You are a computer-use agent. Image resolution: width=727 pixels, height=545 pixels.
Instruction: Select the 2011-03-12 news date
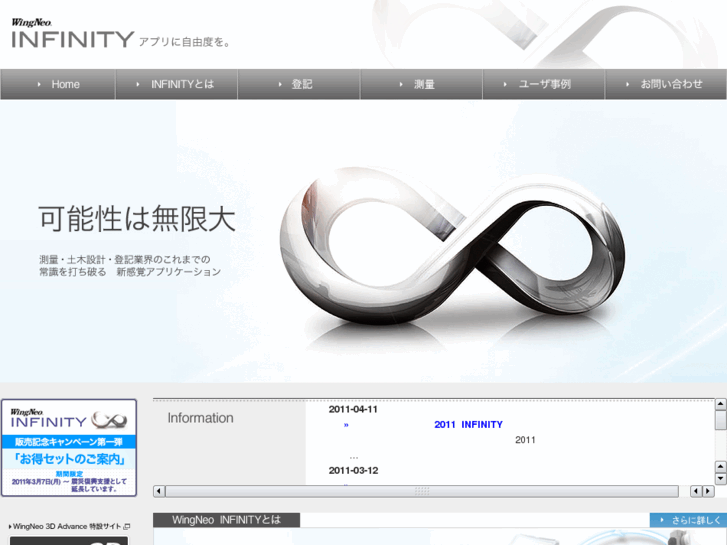coord(353,471)
